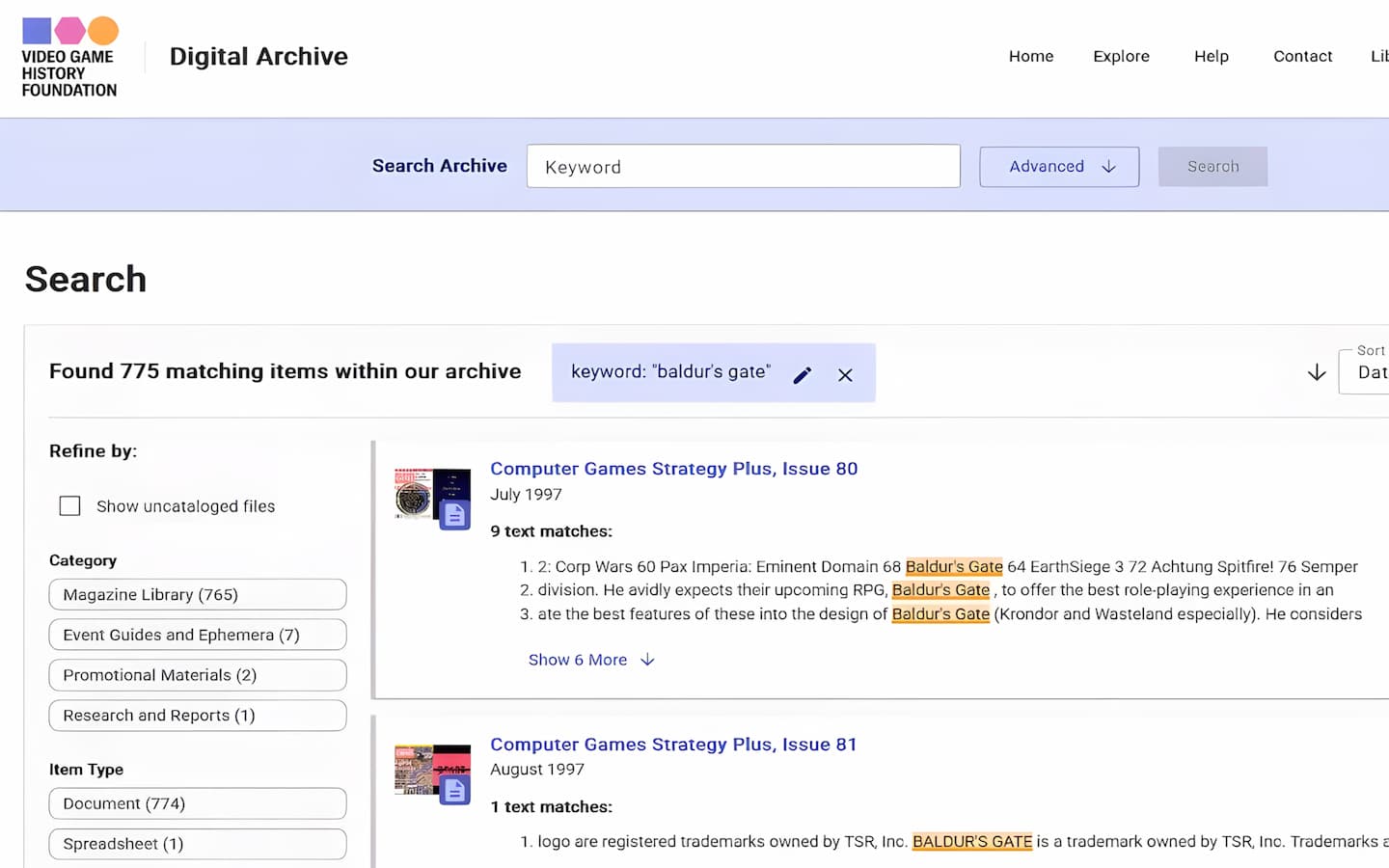Image resolution: width=1389 pixels, height=868 pixels.
Task: Open Computer Games Strategy Plus, Issue 80
Action: 673,469
